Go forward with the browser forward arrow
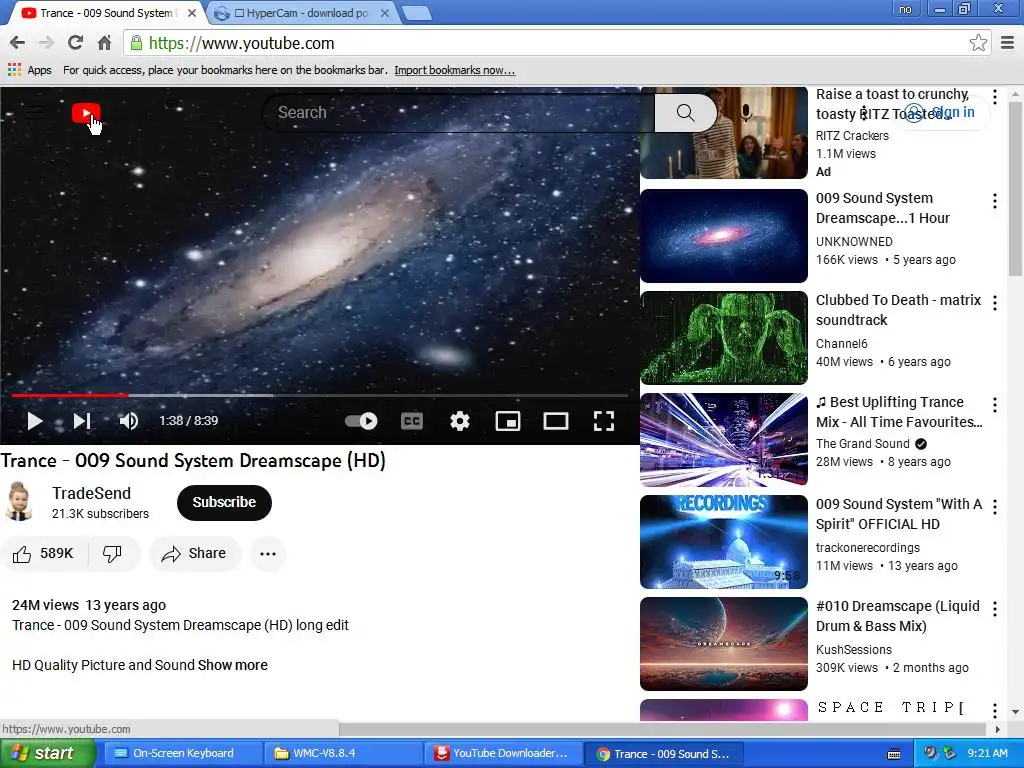Viewport: 1024px width, 768px height. pos(46,43)
